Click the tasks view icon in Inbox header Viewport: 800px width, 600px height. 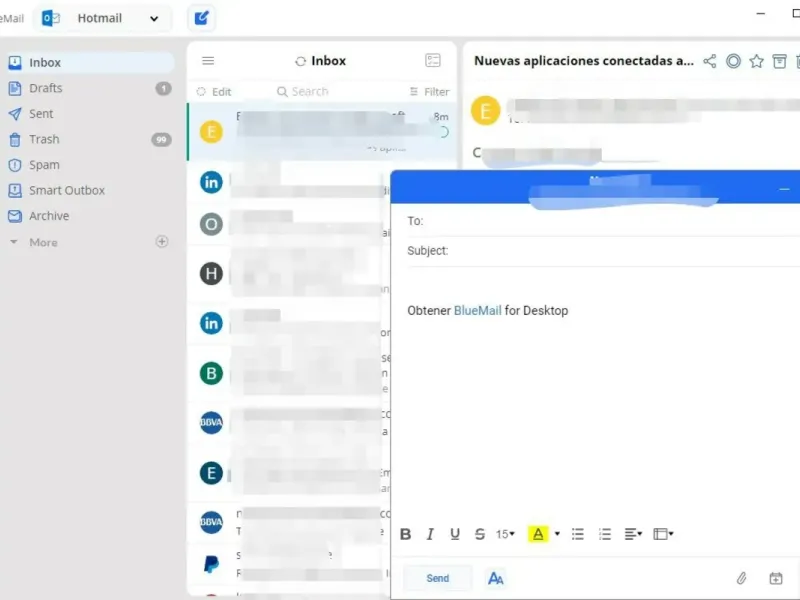click(433, 60)
